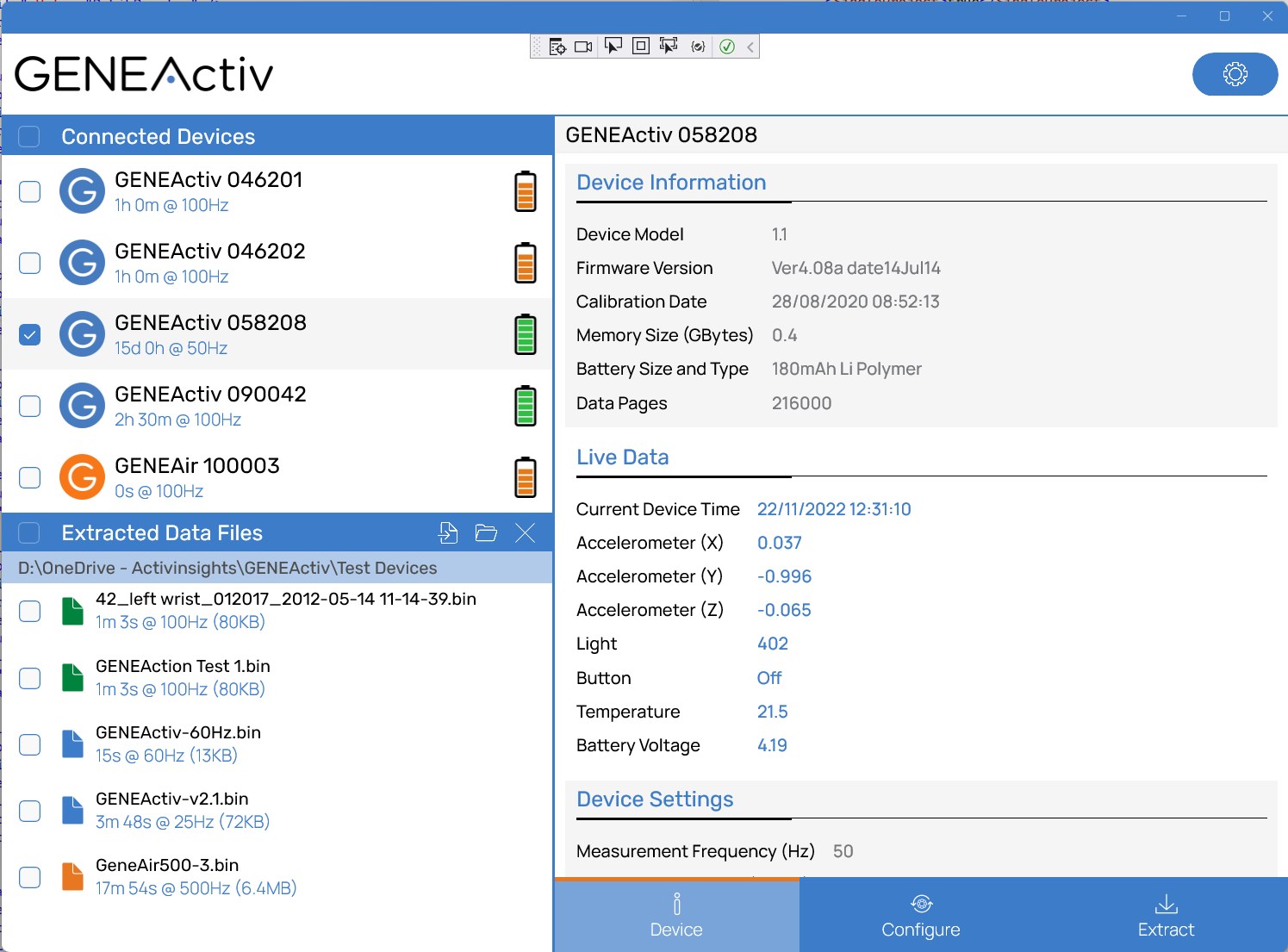Click the orange GENEAir 100003 device icon
The image size is (1288, 952).
[82, 476]
